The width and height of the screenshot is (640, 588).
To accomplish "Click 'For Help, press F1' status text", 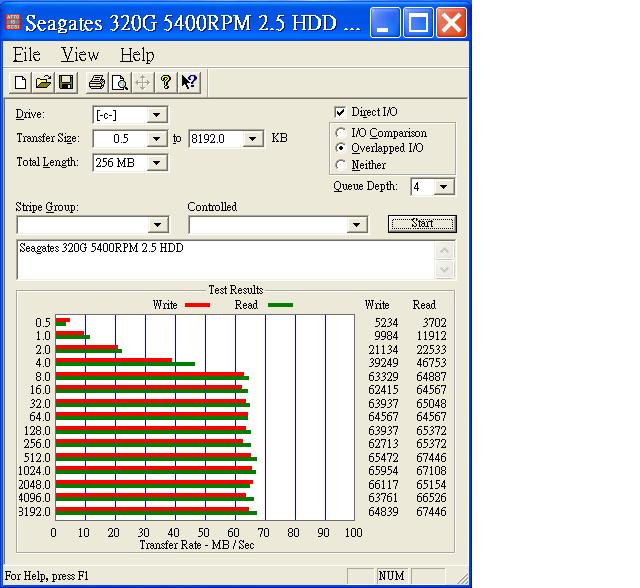I will pyautogui.click(x=47, y=576).
